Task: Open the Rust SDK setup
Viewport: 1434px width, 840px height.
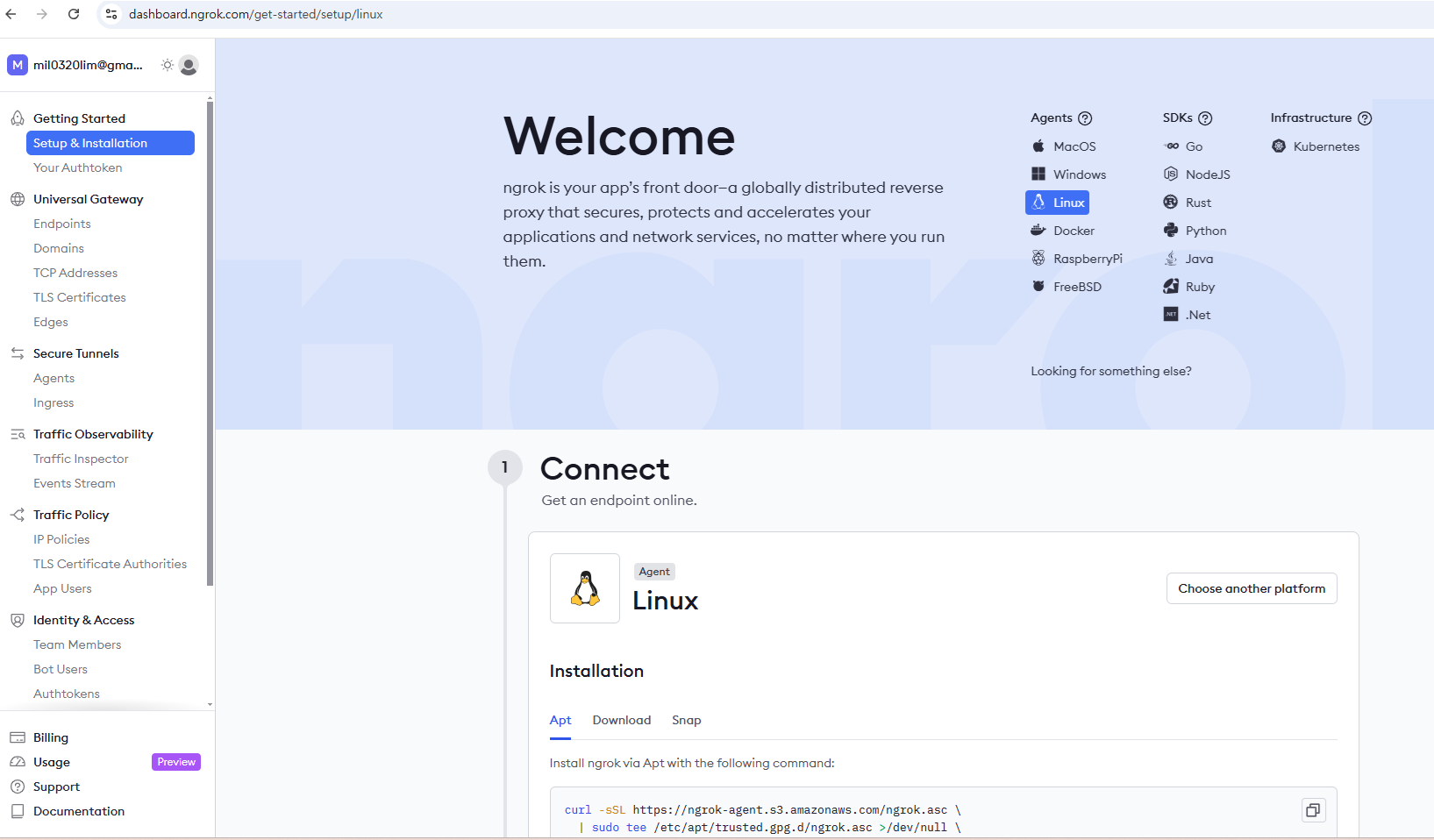Action: click(x=1188, y=203)
